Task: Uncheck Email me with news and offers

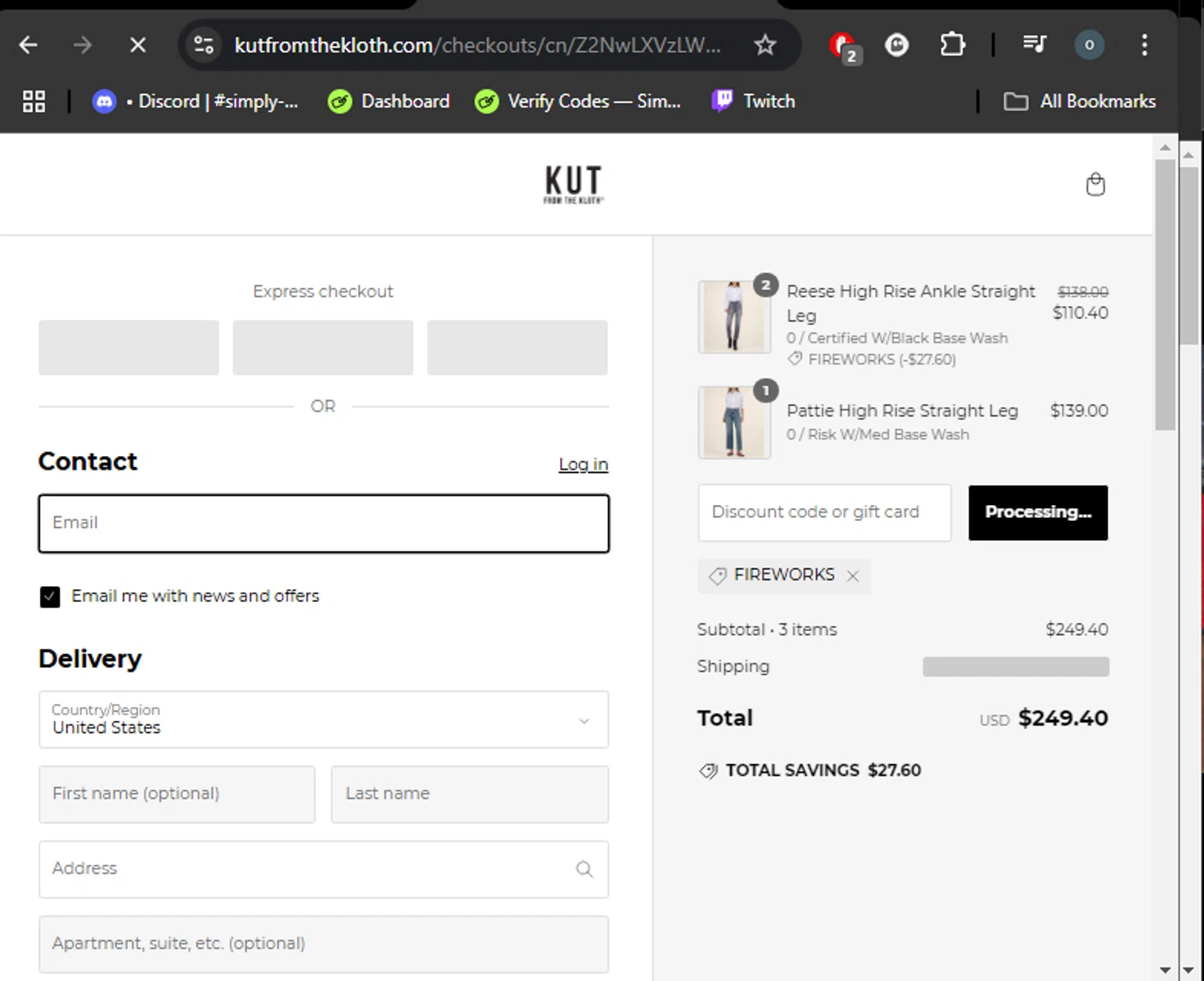Action: click(x=50, y=596)
